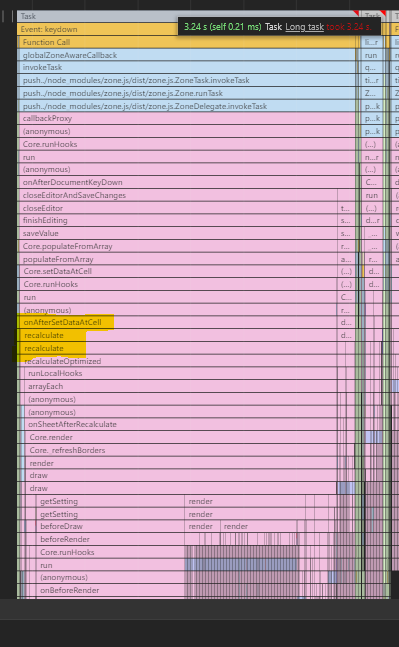Click the saveValue flame bar
The height and width of the screenshot is (647, 399).
click(177, 234)
